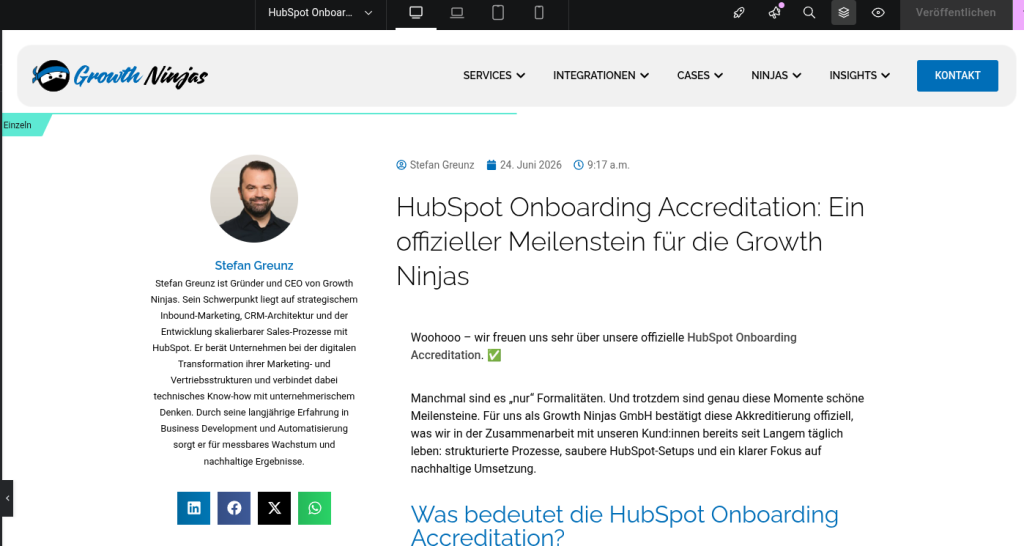1024x546 pixels.
Task: Click the clock time icon
Action: click(x=579, y=165)
